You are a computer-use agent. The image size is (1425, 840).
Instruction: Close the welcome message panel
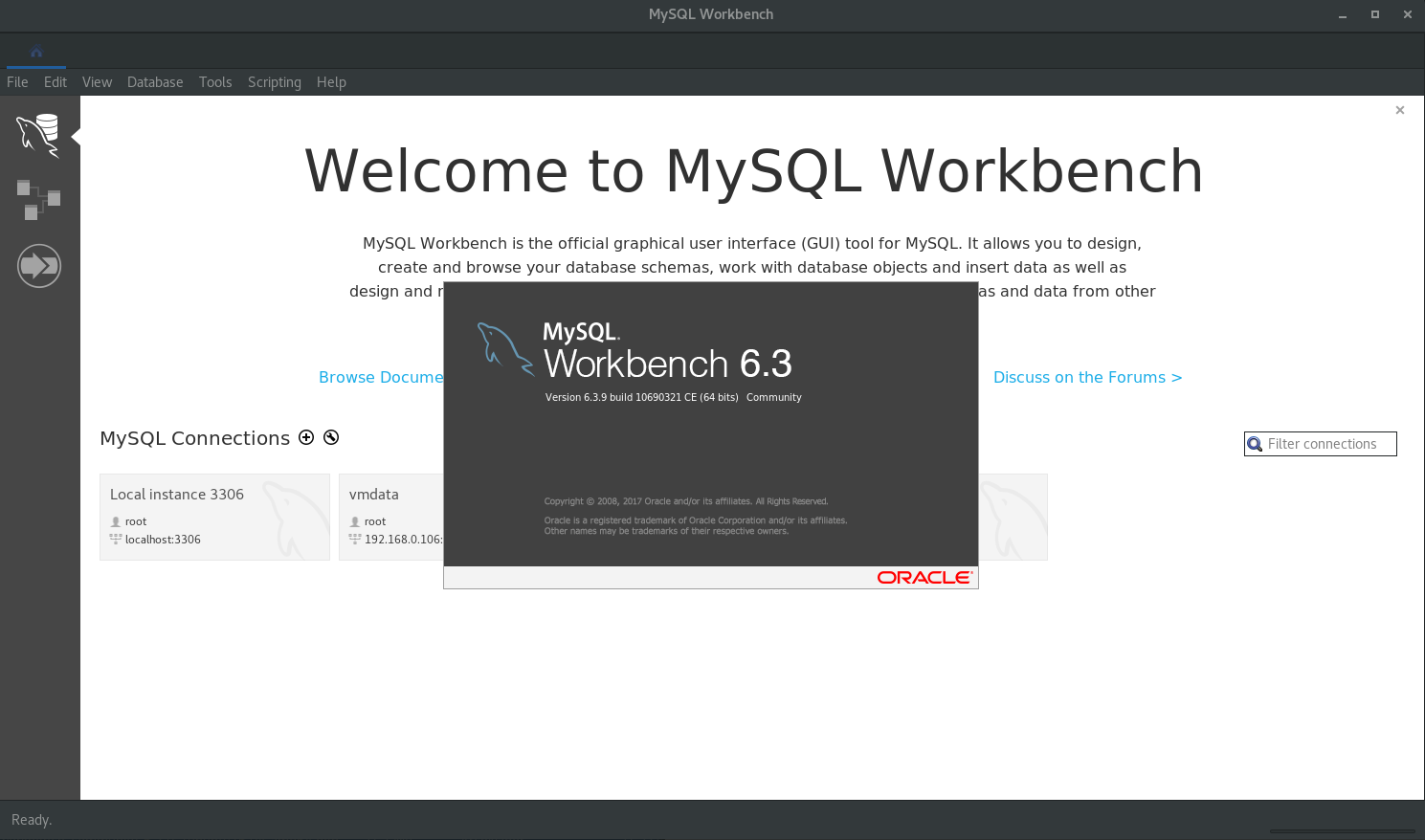[x=1400, y=110]
